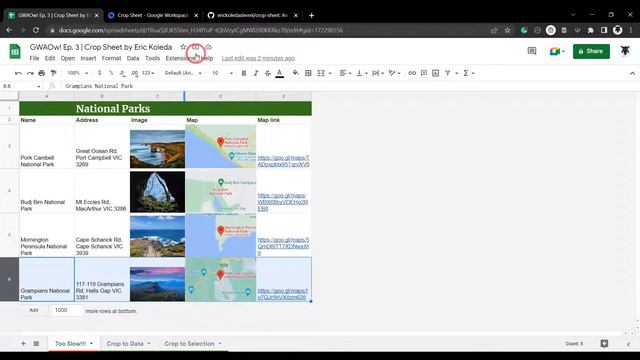Open the File menu
640x360 pixels.
tap(34, 58)
